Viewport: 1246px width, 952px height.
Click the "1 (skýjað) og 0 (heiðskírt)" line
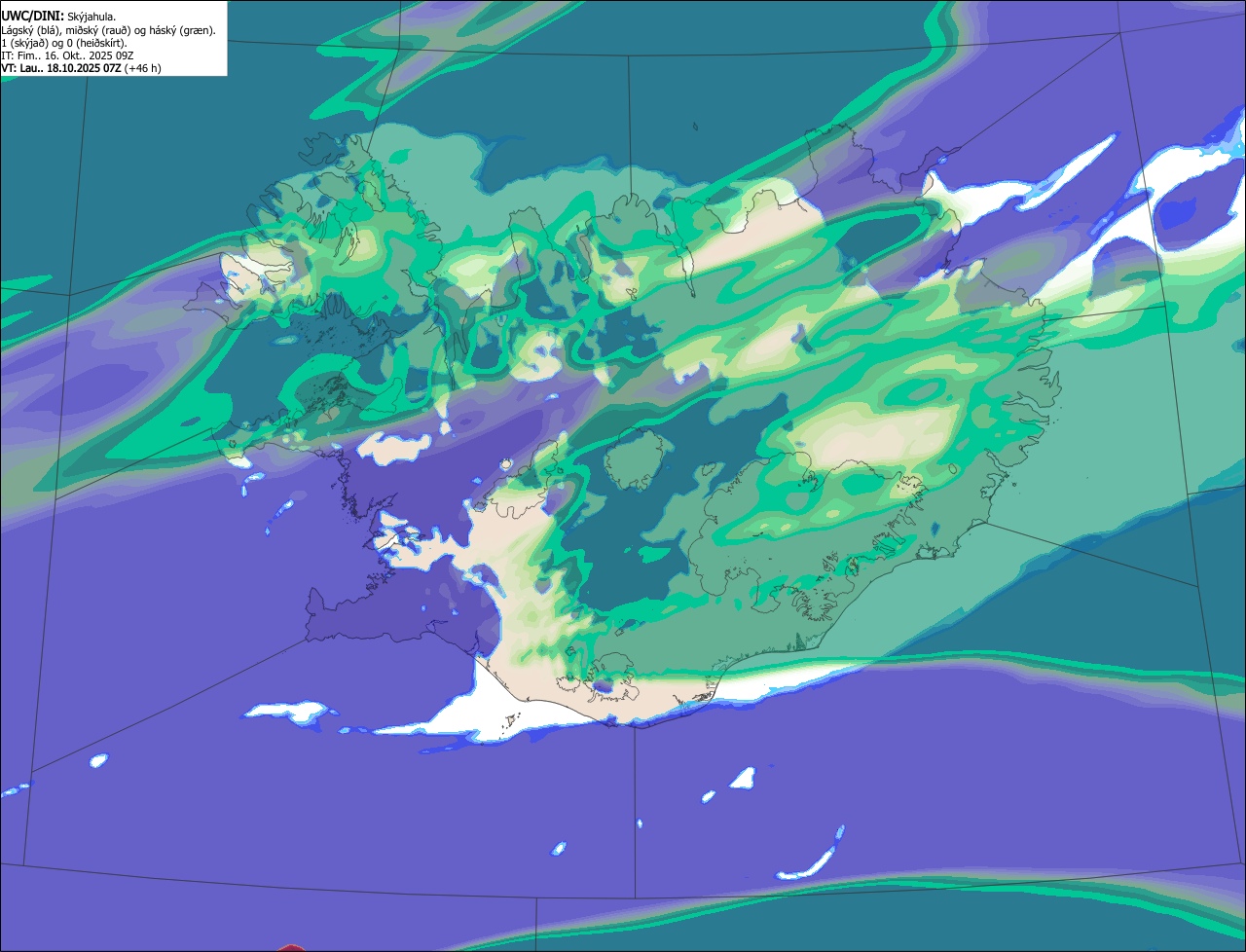64,43
